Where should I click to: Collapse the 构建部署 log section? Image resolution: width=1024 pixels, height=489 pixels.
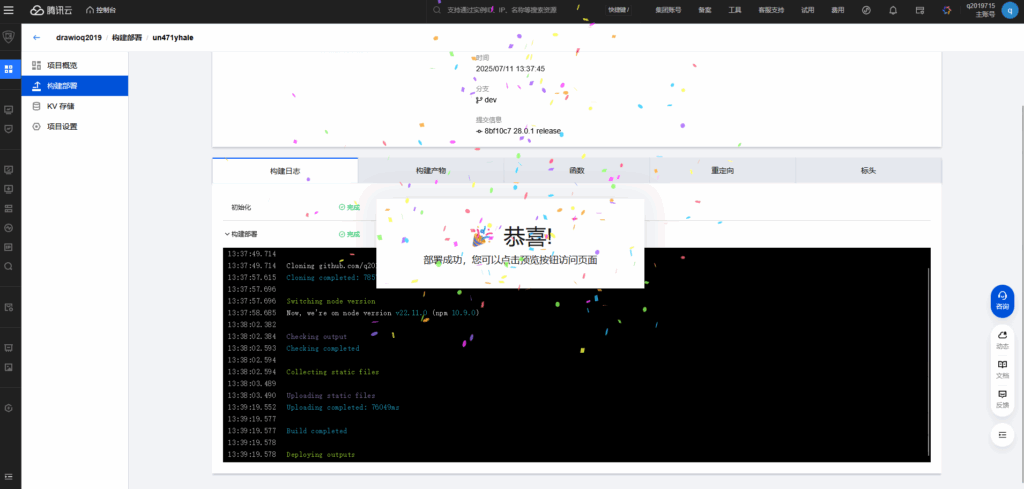tap(227, 234)
